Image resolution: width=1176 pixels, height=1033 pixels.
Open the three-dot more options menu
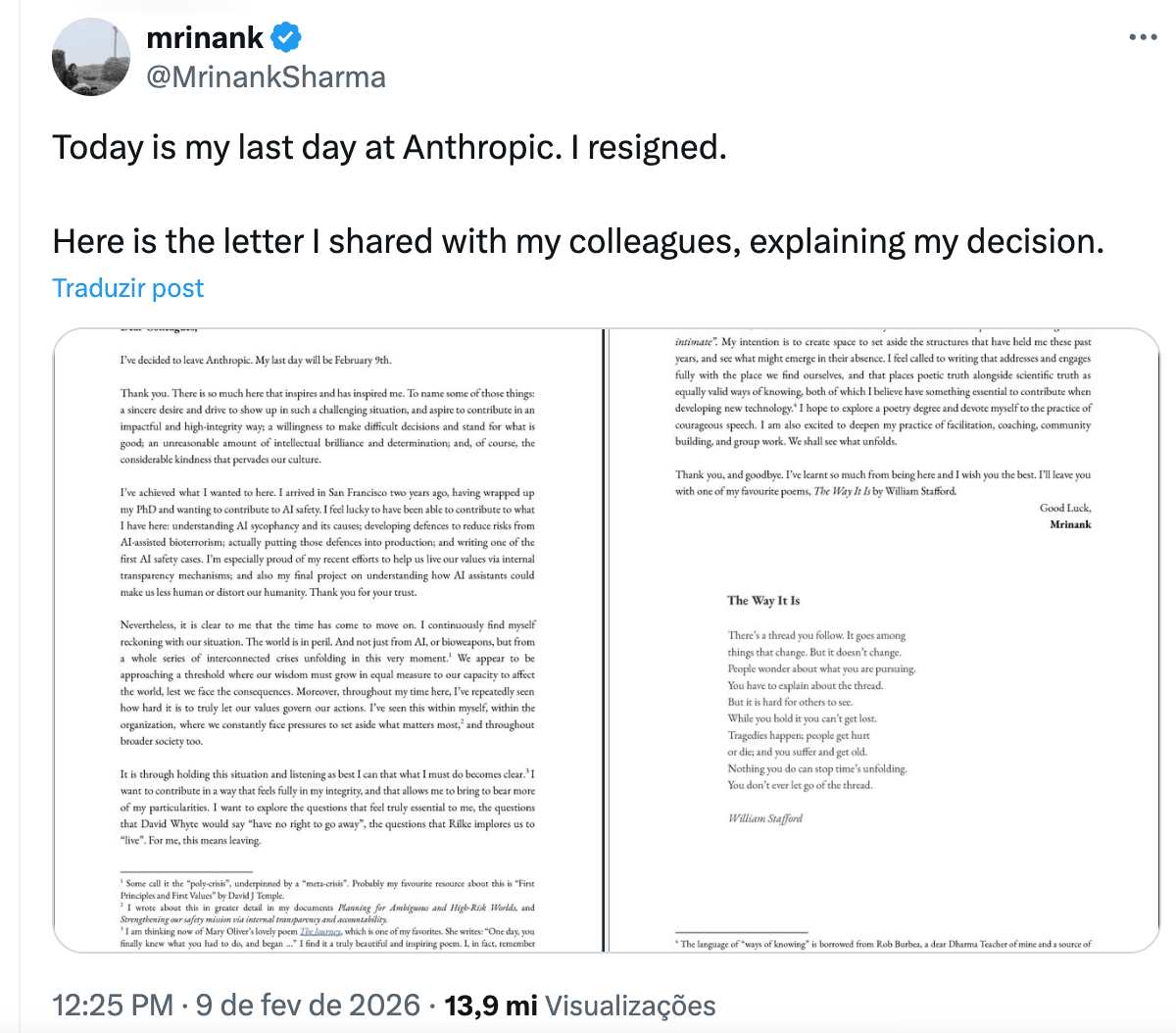tap(1143, 37)
